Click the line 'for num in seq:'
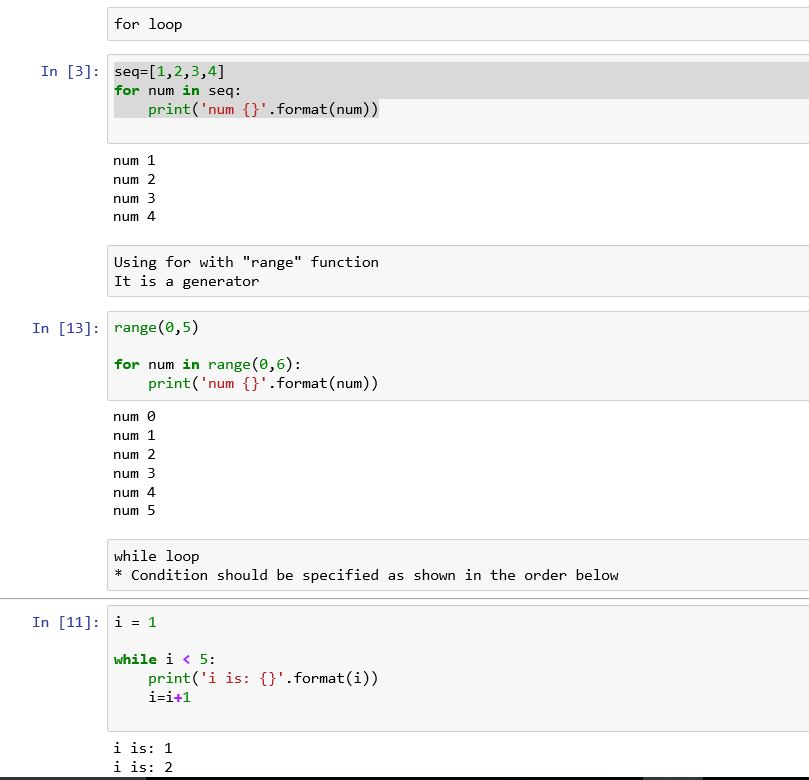 click(177, 90)
